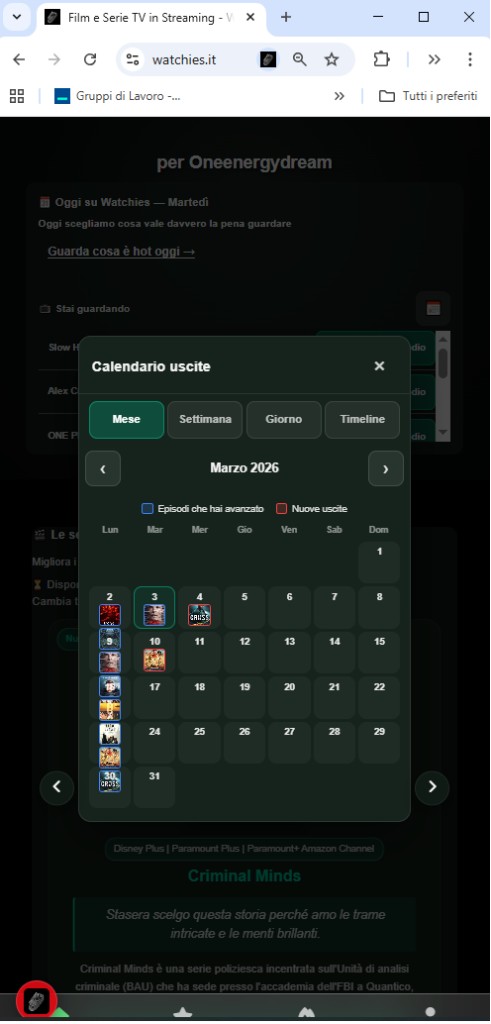Screen dimensions: 491x1024
Task: Select day 1 in the calendar
Action: coord(379,562)
